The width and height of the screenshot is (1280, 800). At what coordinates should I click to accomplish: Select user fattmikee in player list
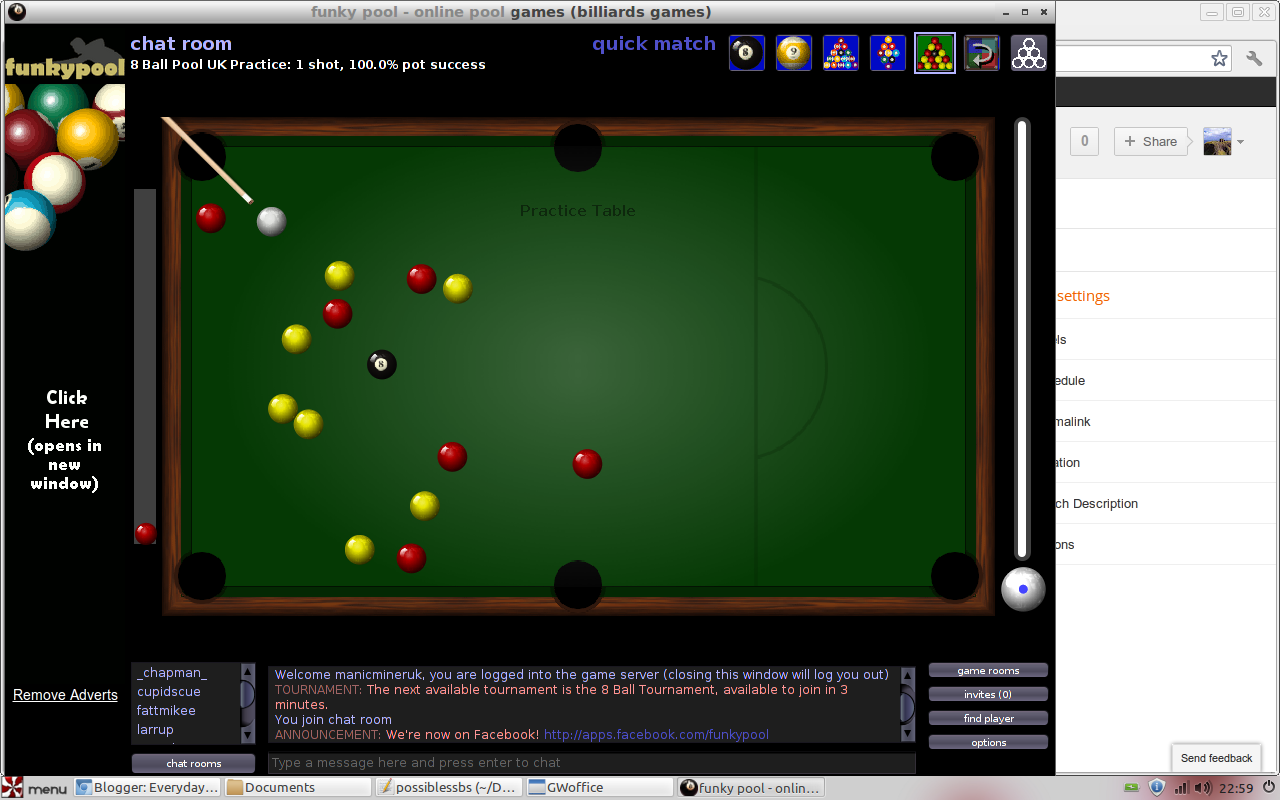[x=166, y=711]
